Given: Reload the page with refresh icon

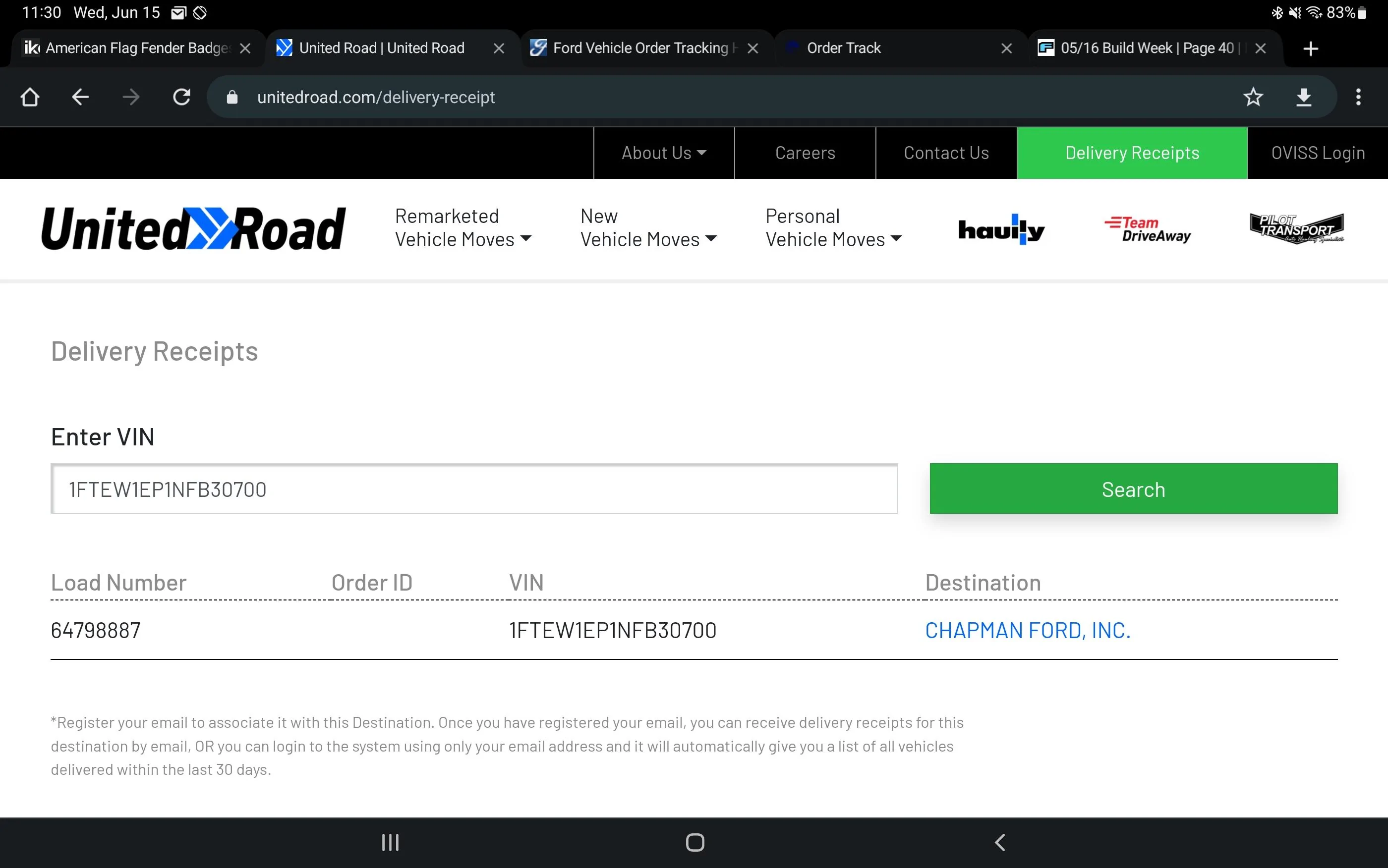Looking at the screenshot, I should point(181,97).
